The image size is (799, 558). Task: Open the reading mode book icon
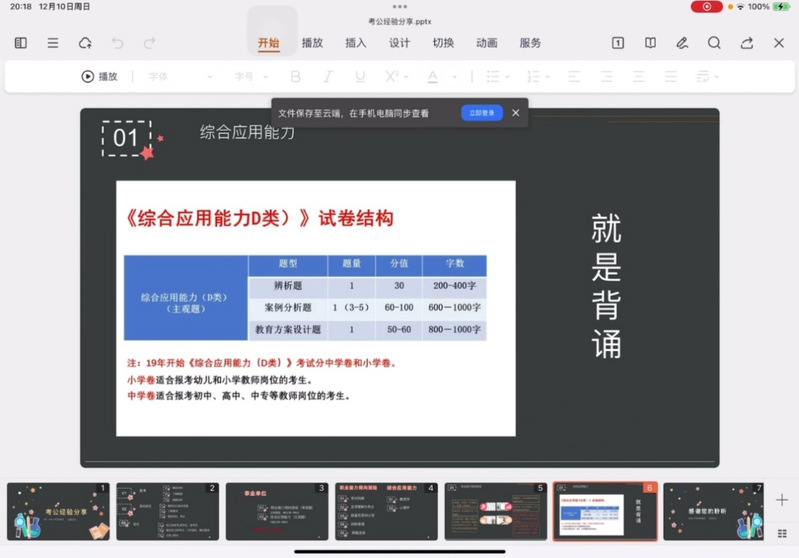650,43
